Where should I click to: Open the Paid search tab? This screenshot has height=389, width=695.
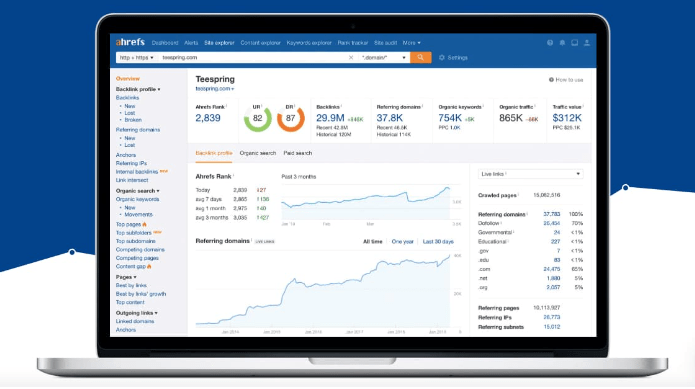pos(298,153)
